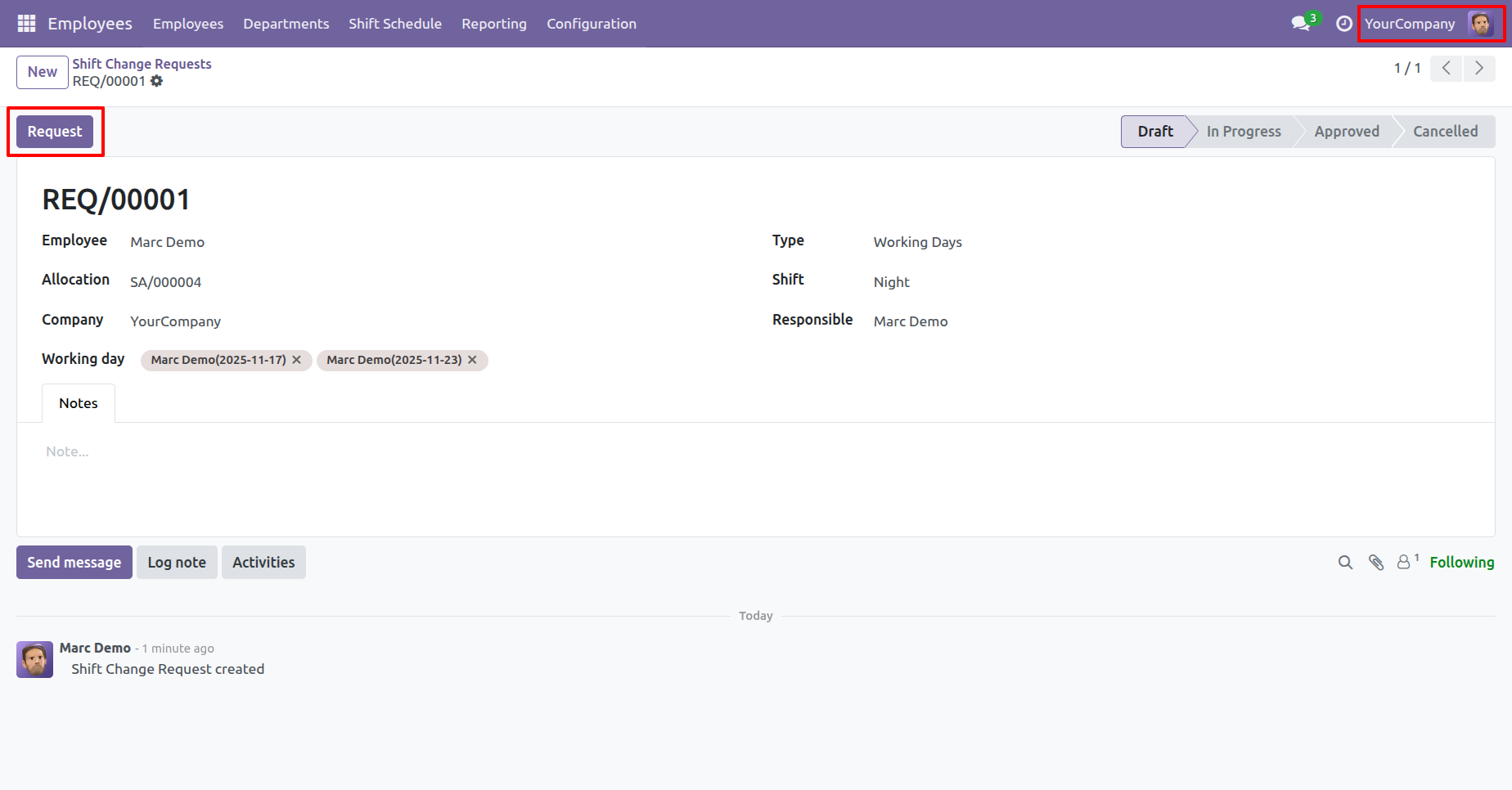
Task: Go to next record arrow
Action: point(1478,69)
